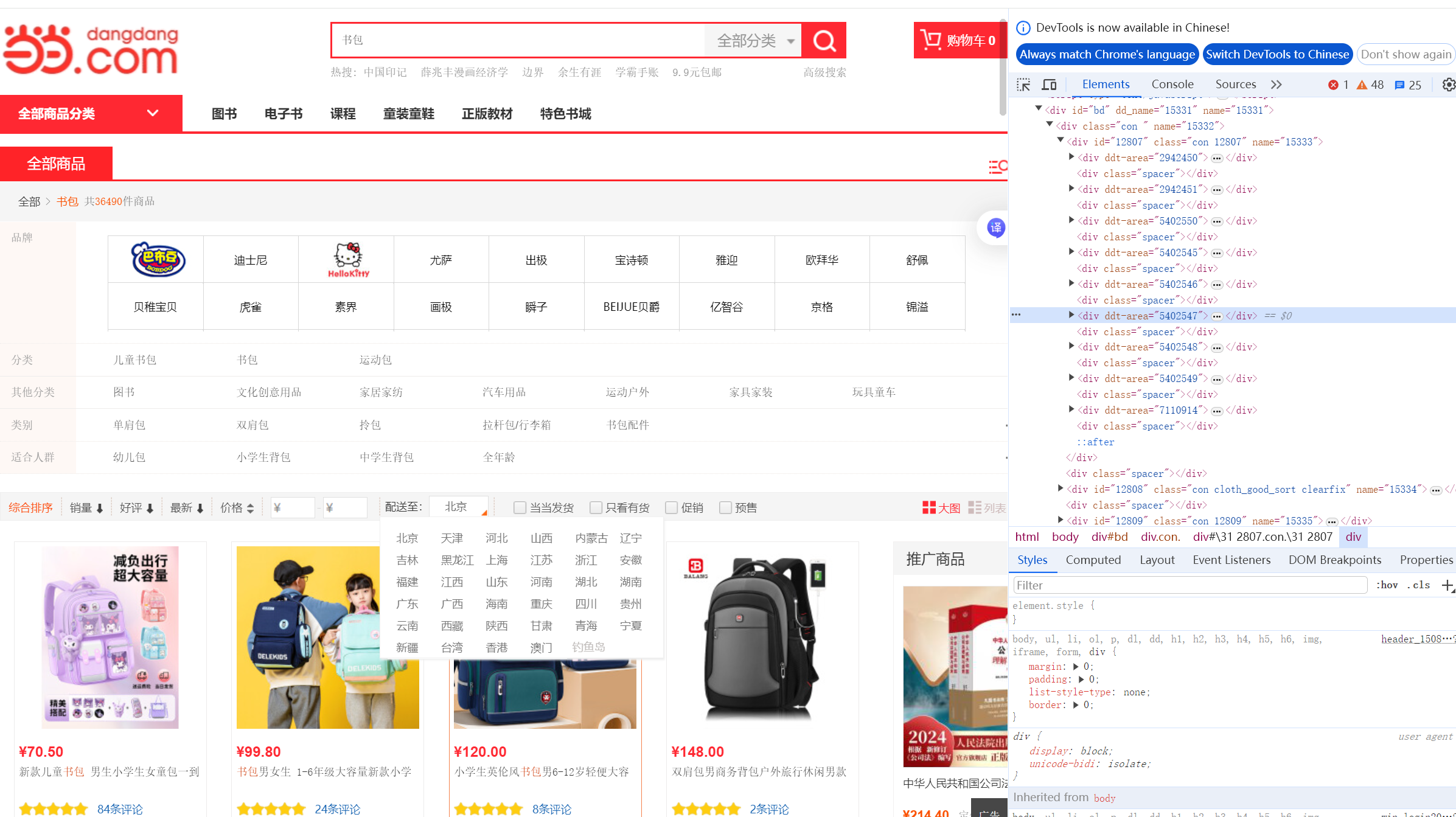Expand the 全部商品分类 menu

coord(91,114)
